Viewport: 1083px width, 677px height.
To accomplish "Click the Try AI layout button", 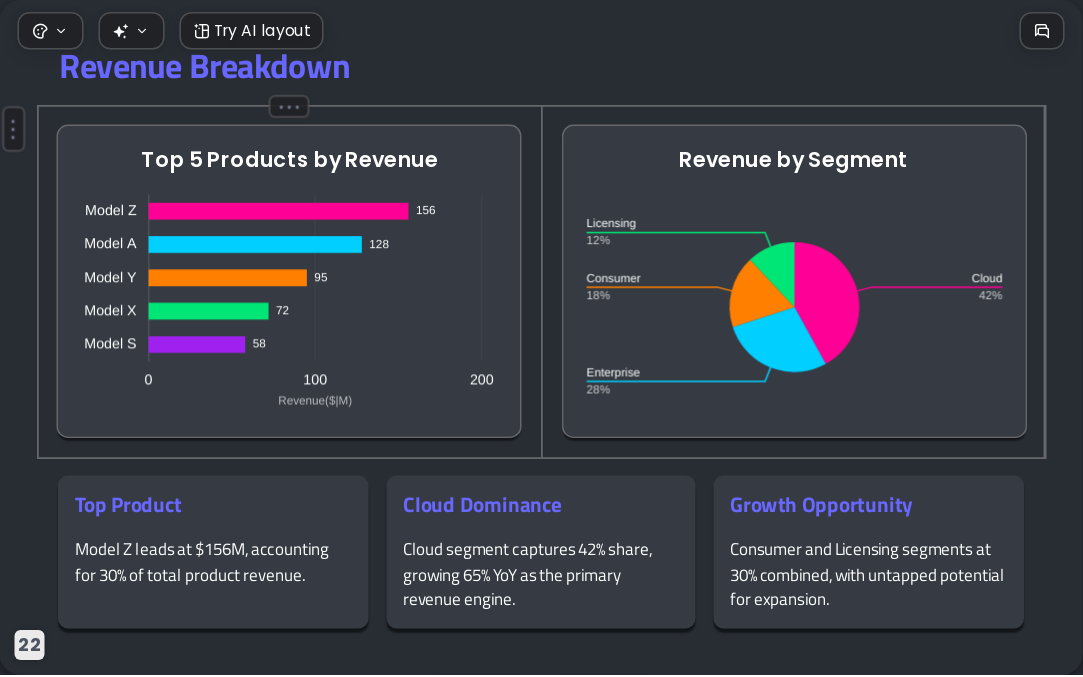I will tap(251, 31).
